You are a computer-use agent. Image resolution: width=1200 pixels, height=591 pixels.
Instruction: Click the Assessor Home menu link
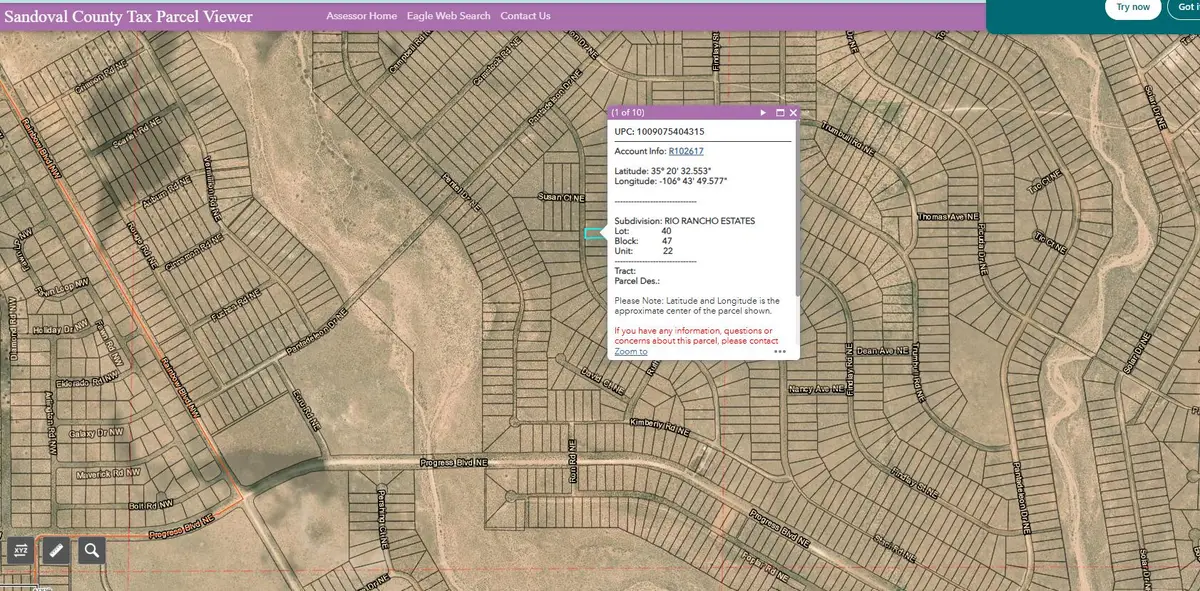362,16
